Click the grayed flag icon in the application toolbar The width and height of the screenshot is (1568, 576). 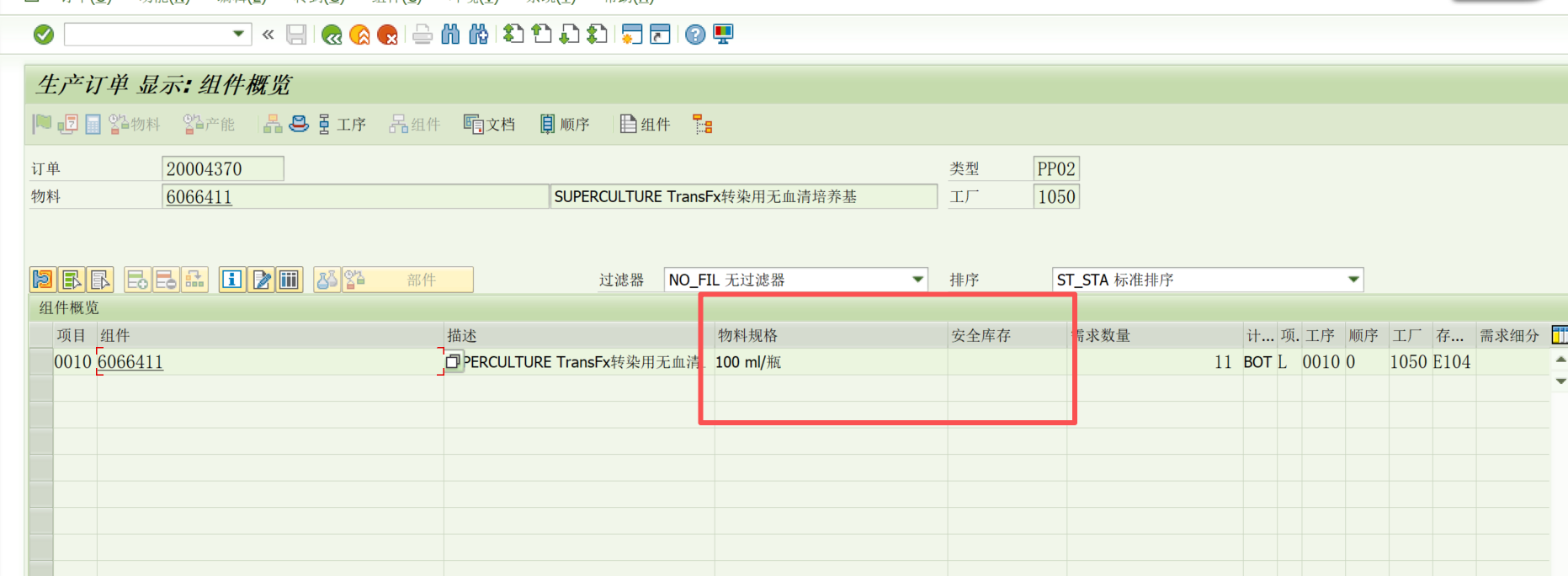coord(42,125)
